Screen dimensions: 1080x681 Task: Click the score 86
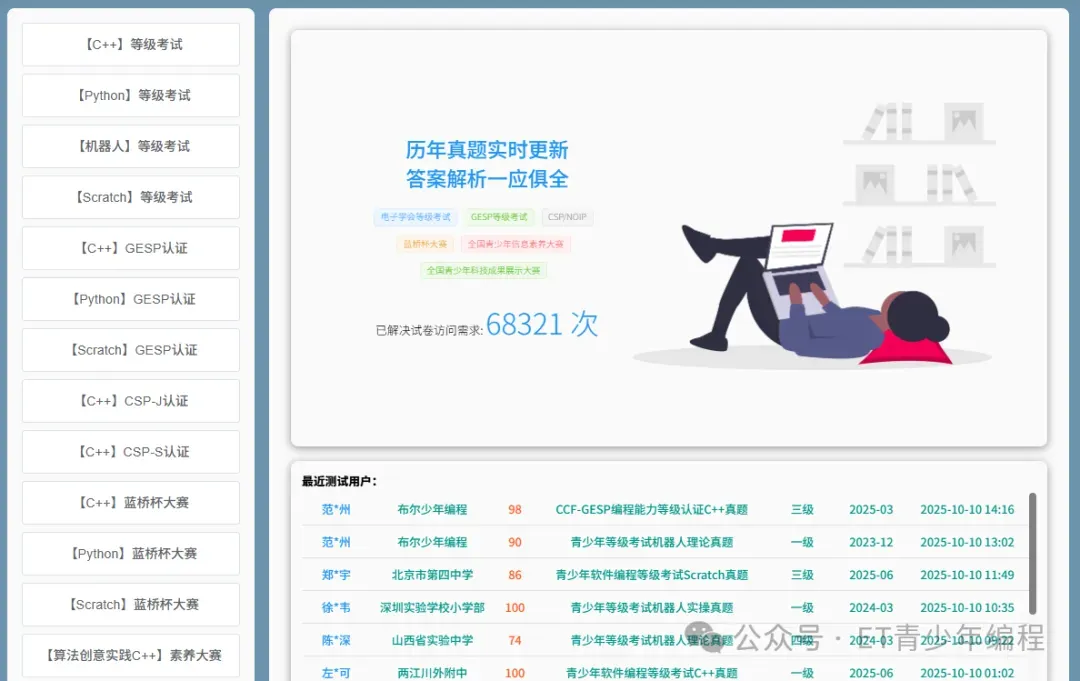(515, 574)
